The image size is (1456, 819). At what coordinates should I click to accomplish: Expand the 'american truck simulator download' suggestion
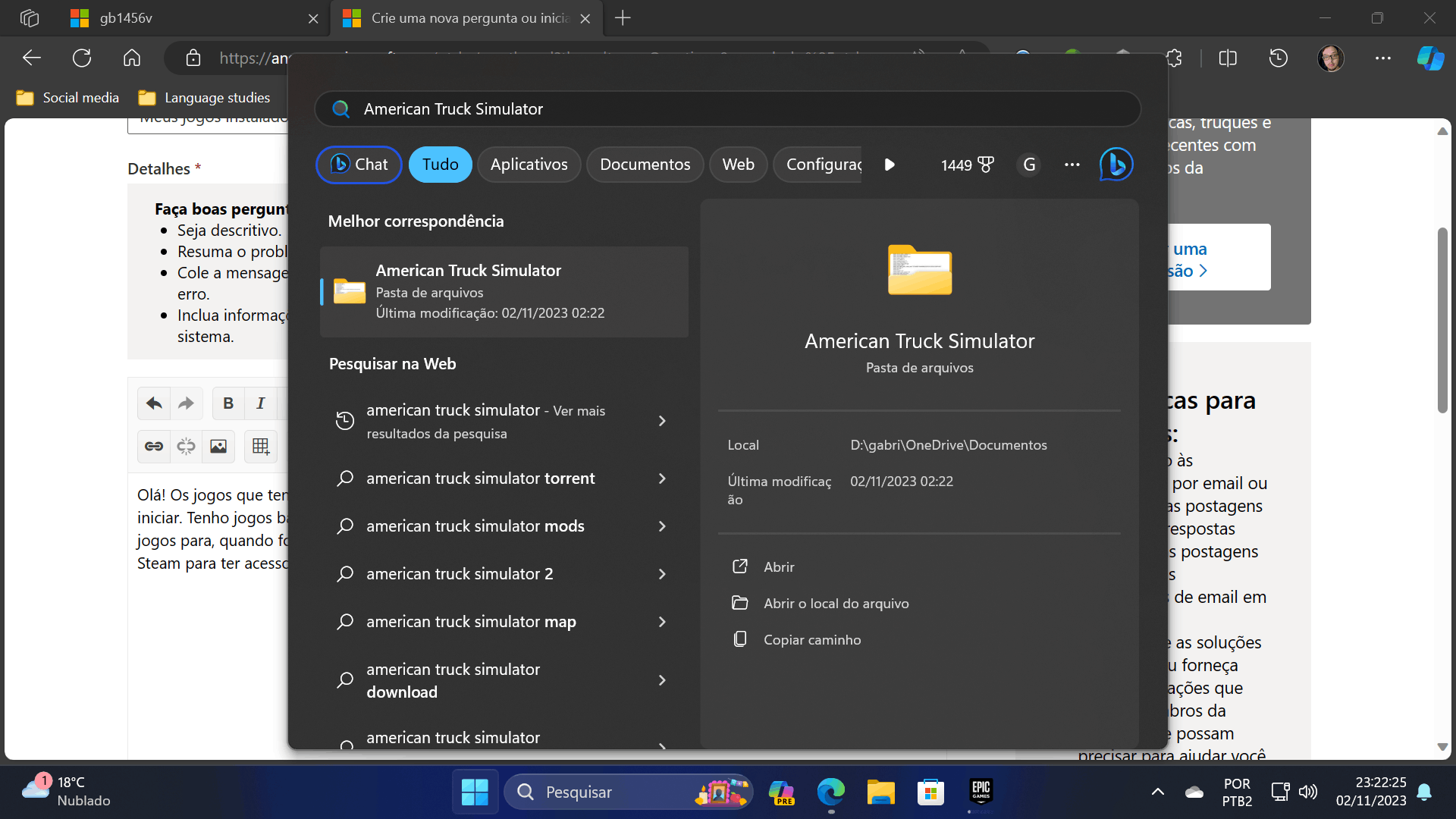click(662, 680)
